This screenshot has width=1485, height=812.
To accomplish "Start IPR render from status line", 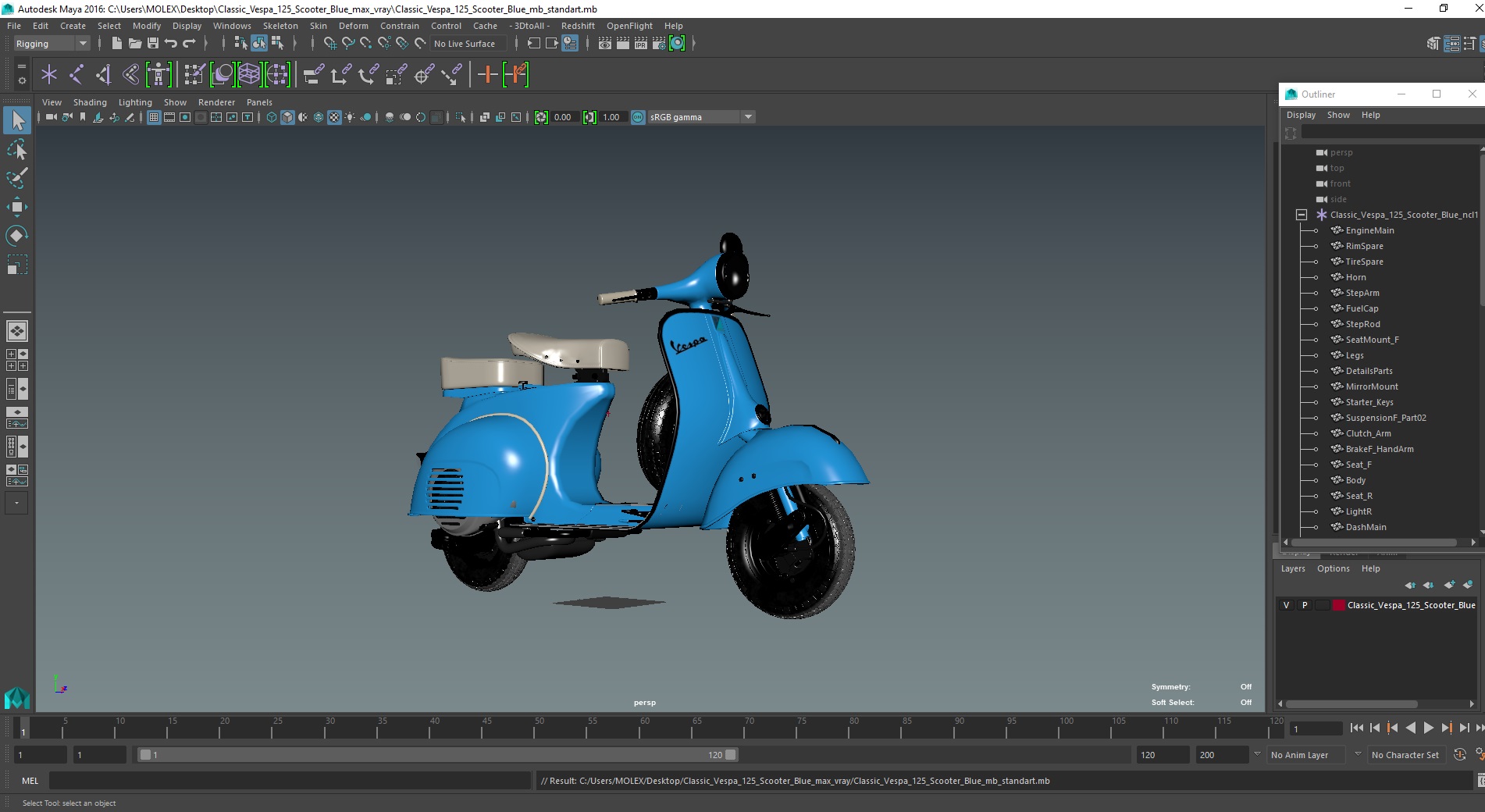I will click(641, 44).
